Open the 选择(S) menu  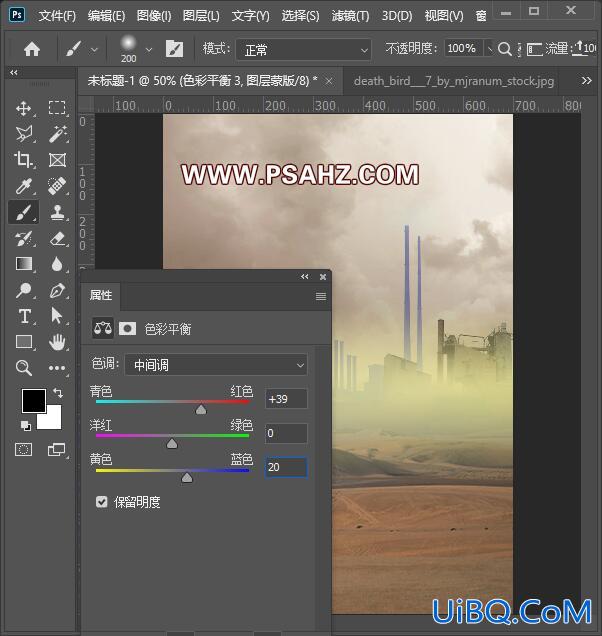click(301, 16)
